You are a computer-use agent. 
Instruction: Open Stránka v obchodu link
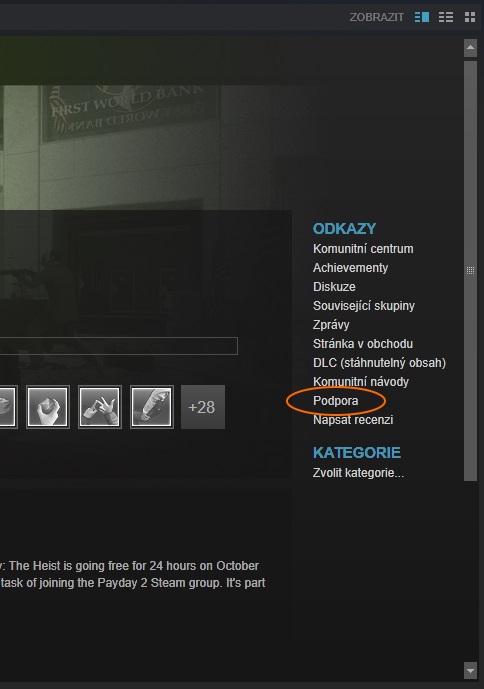pyautogui.click(x=363, y=344)
